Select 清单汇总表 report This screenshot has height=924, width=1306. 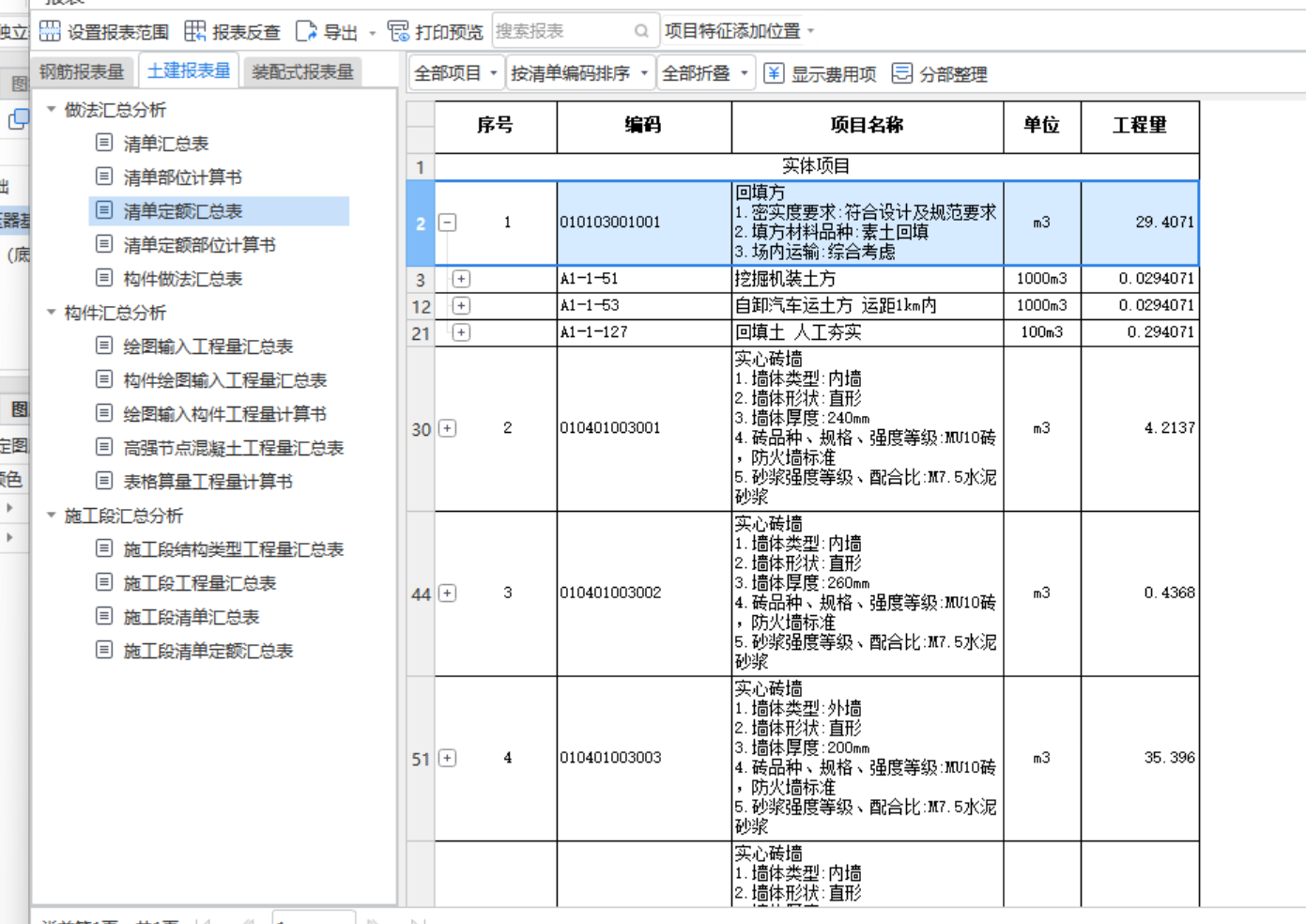(x=166, y=144)
